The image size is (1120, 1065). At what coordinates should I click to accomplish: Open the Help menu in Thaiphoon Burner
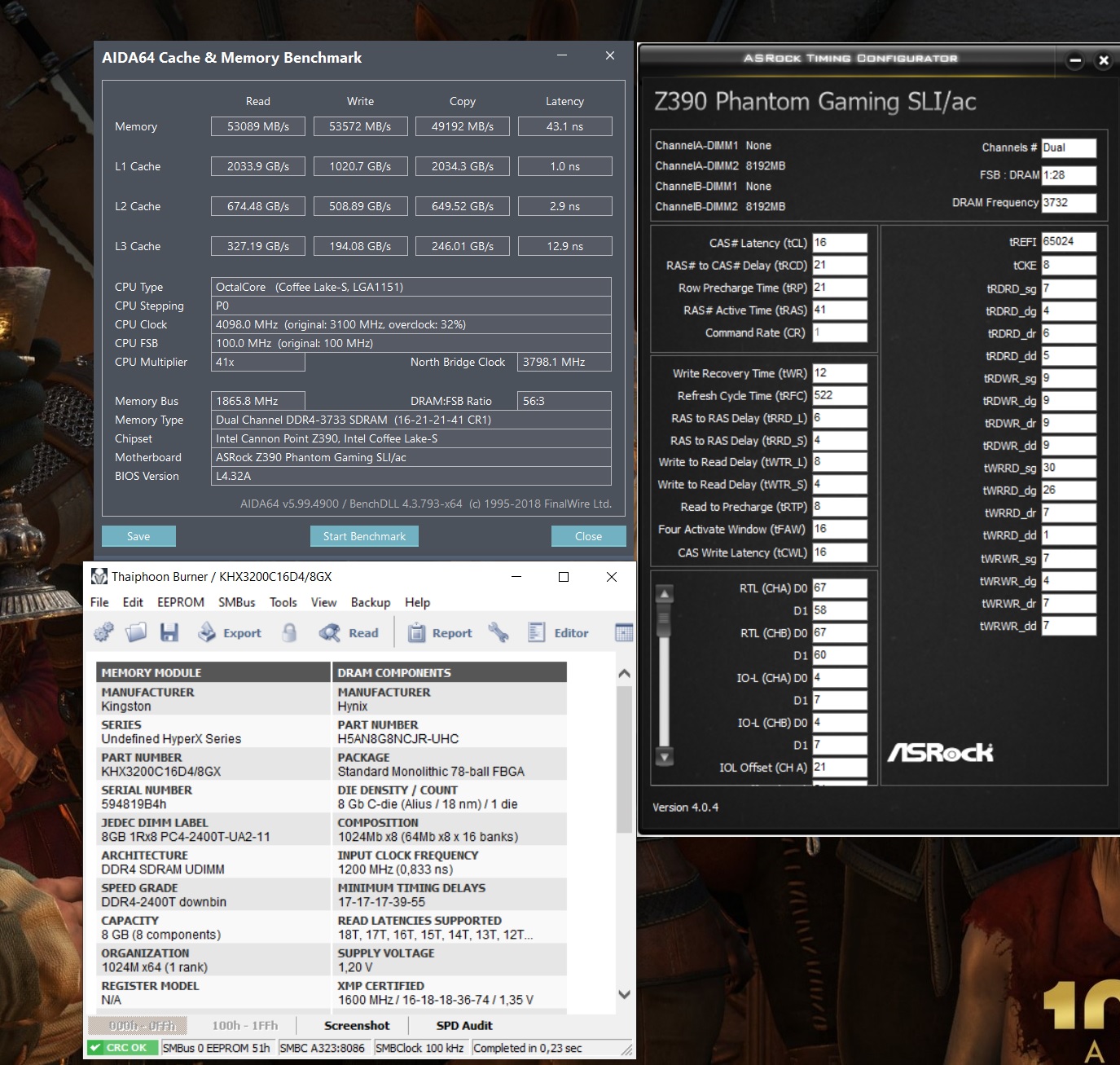click(x=418, y=602)
